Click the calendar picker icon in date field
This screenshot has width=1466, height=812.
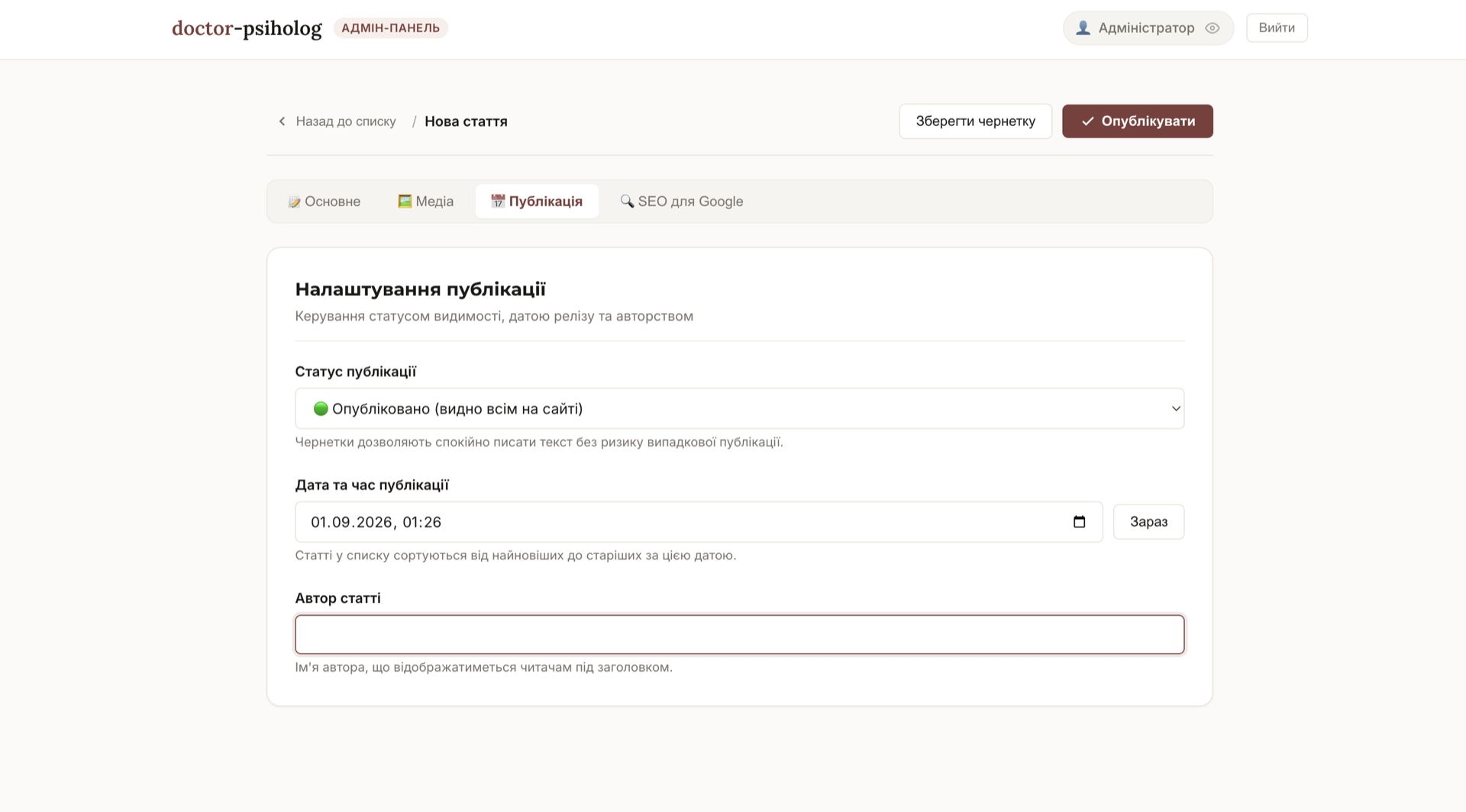1079,522
